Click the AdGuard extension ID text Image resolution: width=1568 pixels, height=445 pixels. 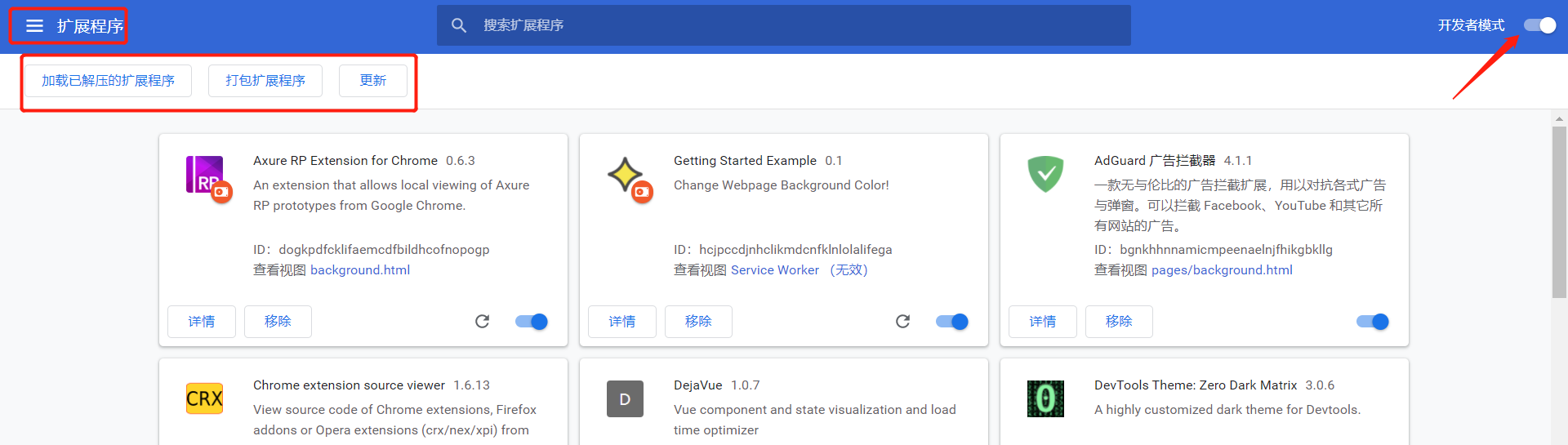coord(1214,250)
